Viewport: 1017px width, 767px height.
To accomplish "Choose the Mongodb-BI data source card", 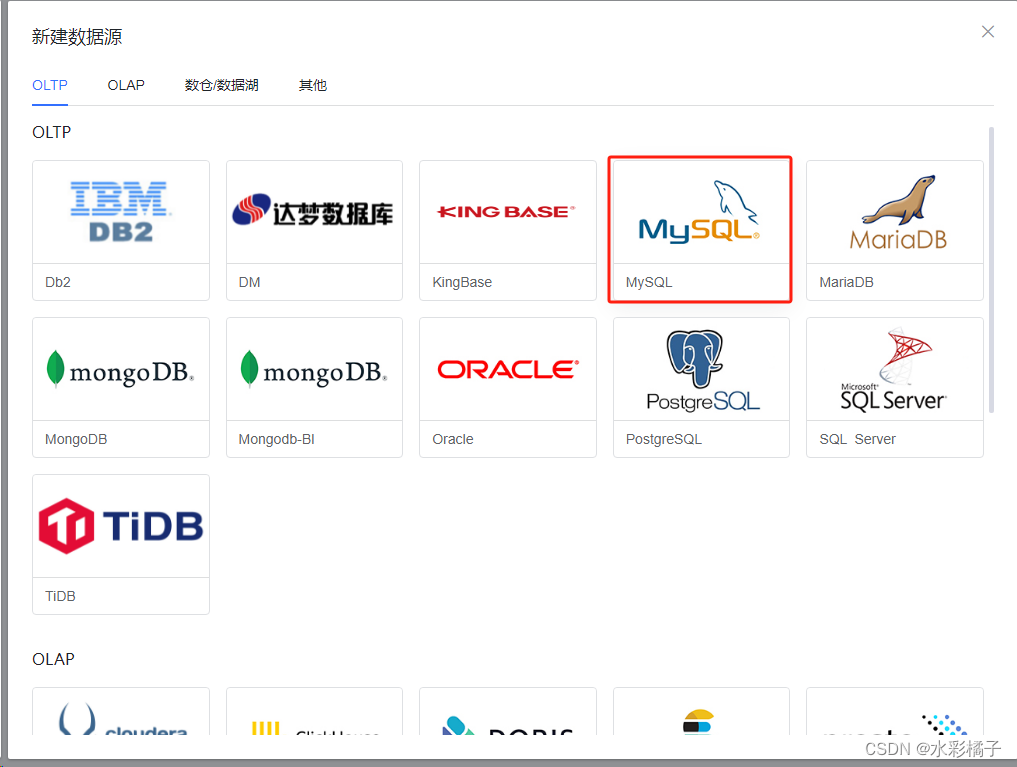I will pos(314,387).
